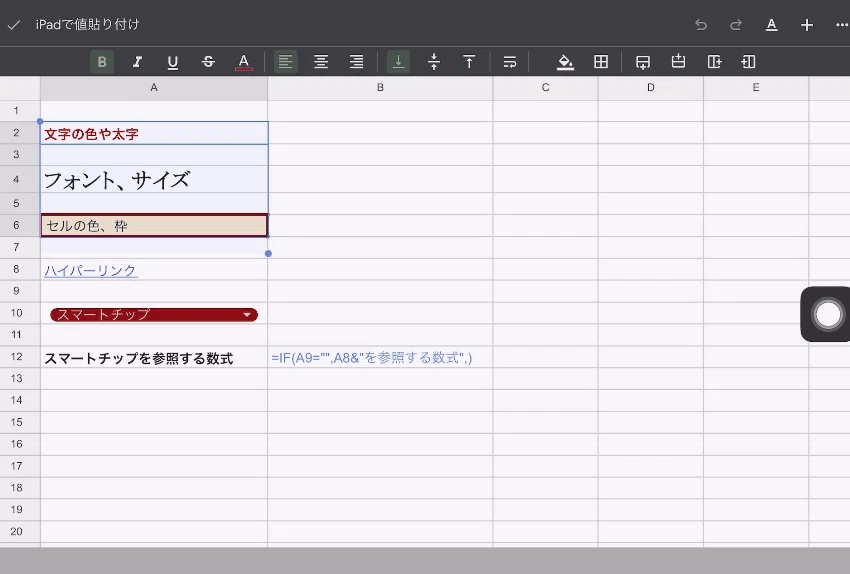Select cell with フォント、サイズ
This screenshot has width=850, height=574.
154,179
